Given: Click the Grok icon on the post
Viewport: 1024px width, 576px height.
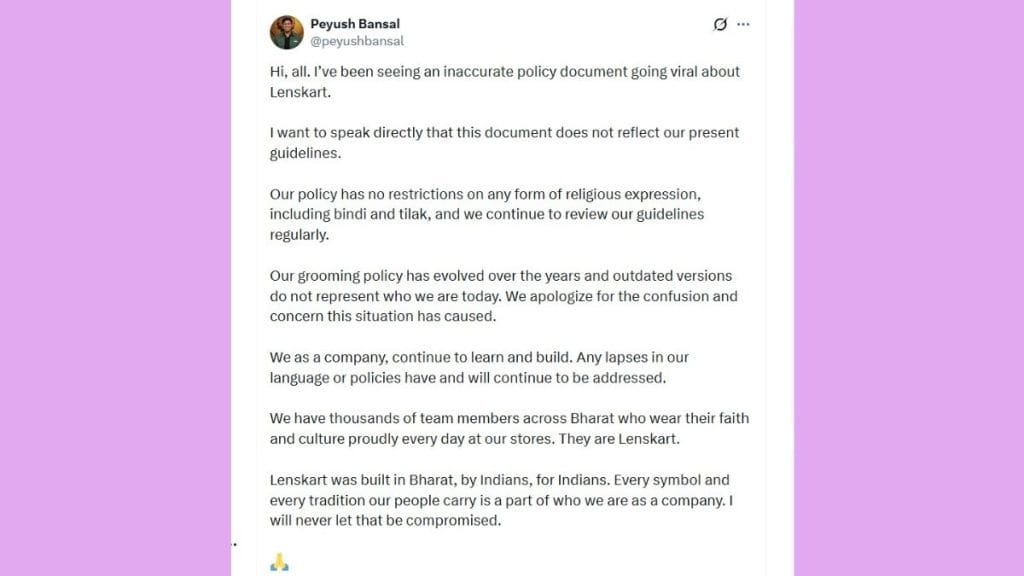Looking at the screenshot, I should [719, 24].
